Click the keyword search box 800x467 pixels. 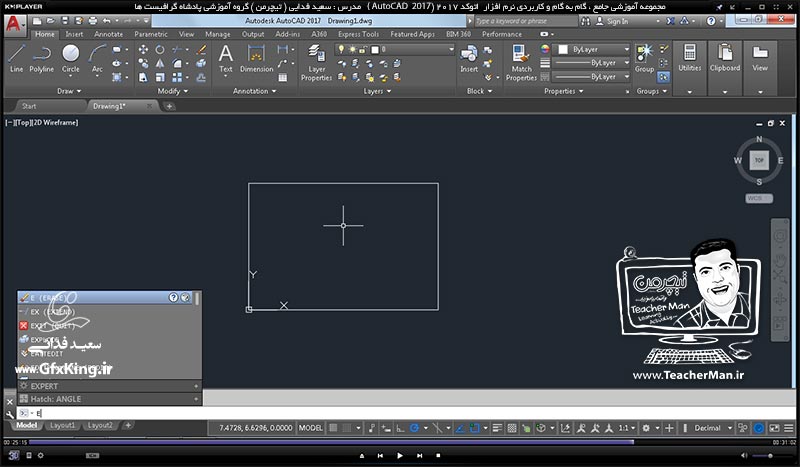[526, 21]
